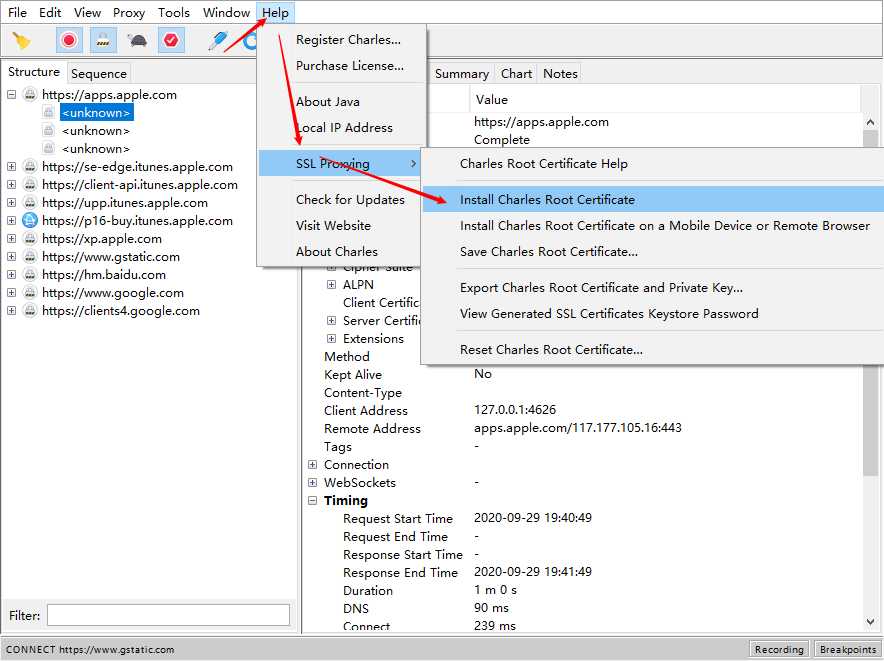Screen dimensions: 884x661
Task: Toggle the SSL proxying lock icon
Action: click(x=103, y=41)
